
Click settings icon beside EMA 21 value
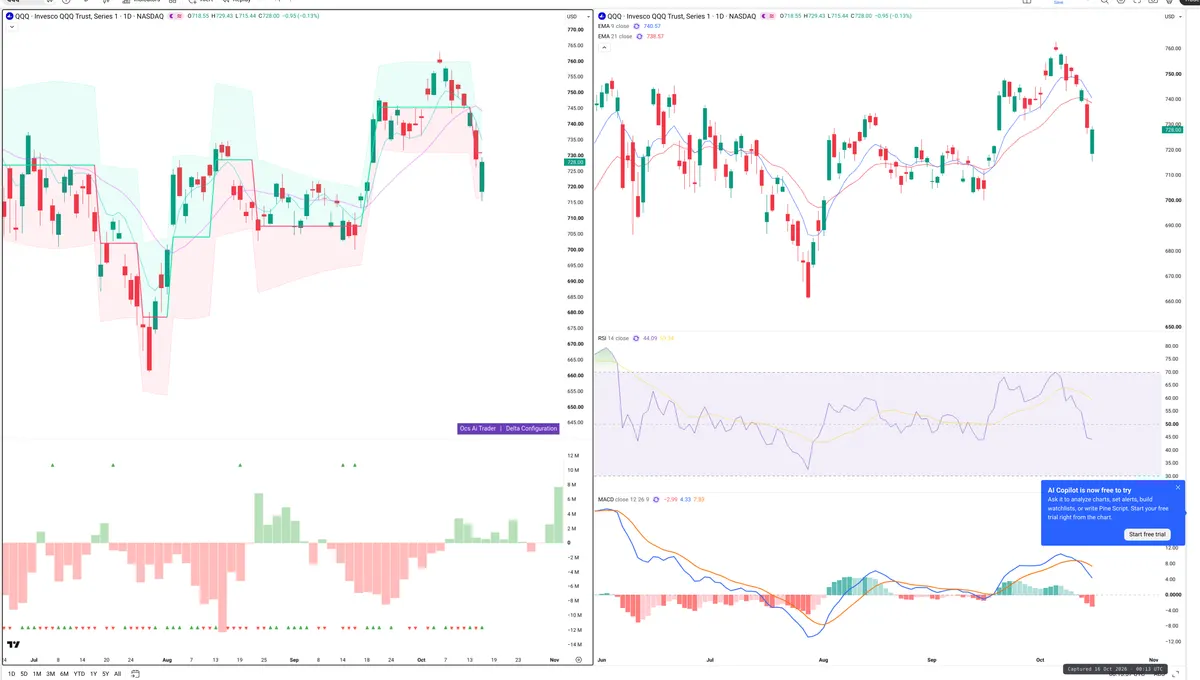coord(639,36)
